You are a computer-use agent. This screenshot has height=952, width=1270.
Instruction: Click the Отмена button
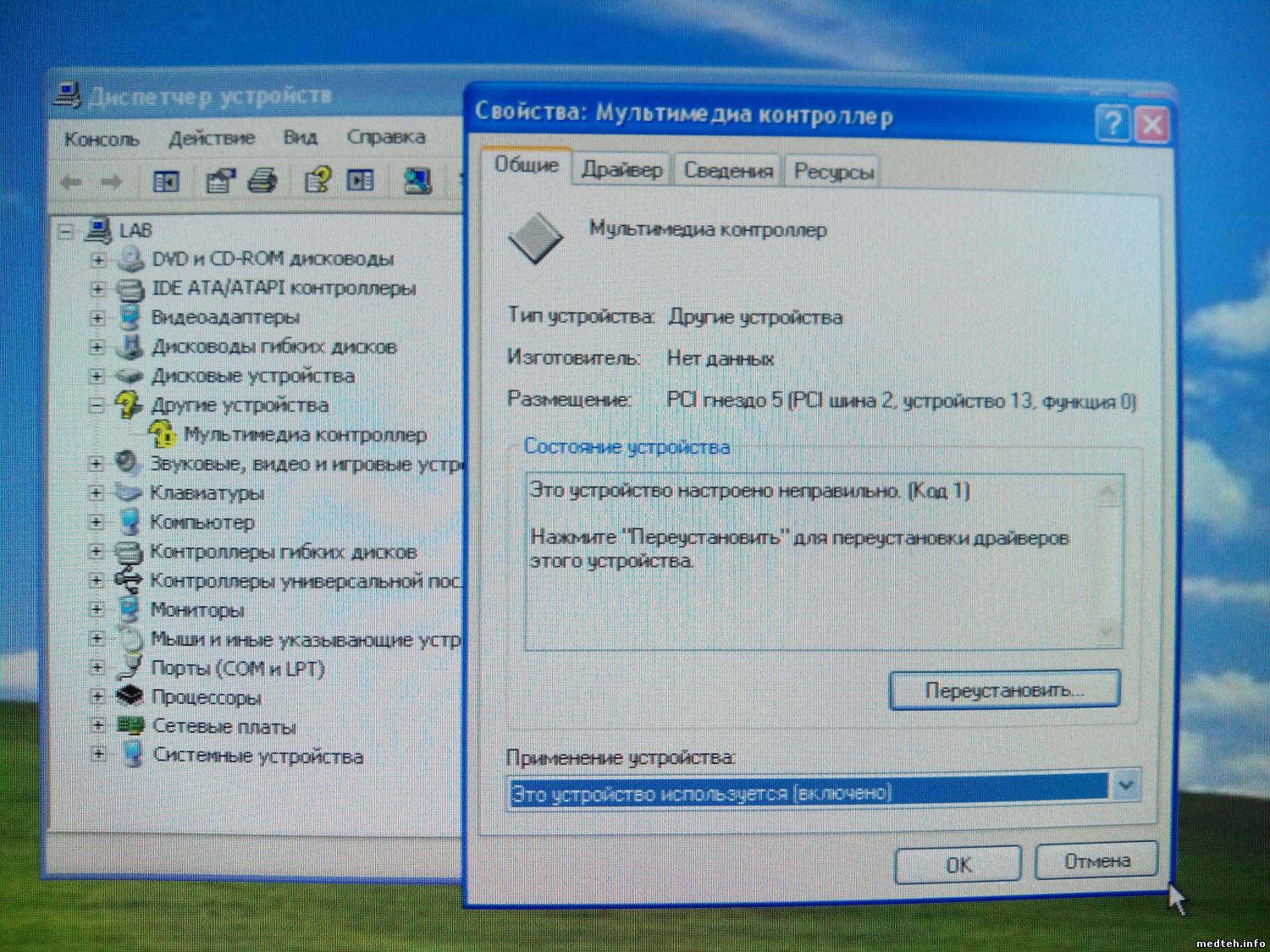coord(1096,861)
